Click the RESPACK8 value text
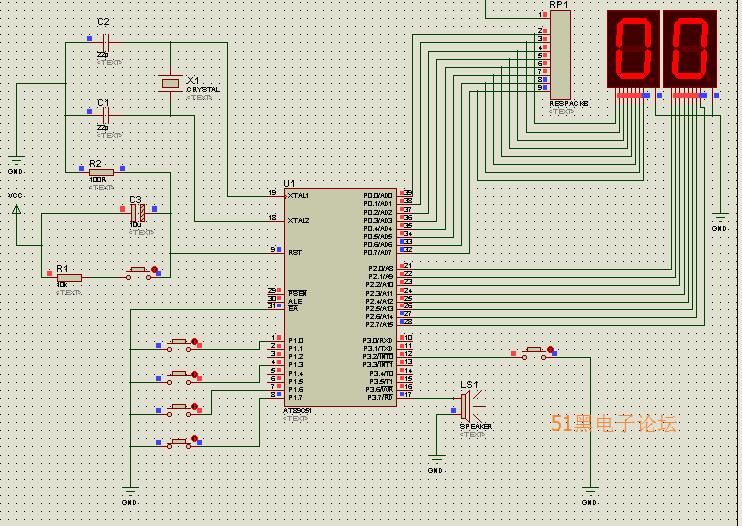 (x=569, y=103)
